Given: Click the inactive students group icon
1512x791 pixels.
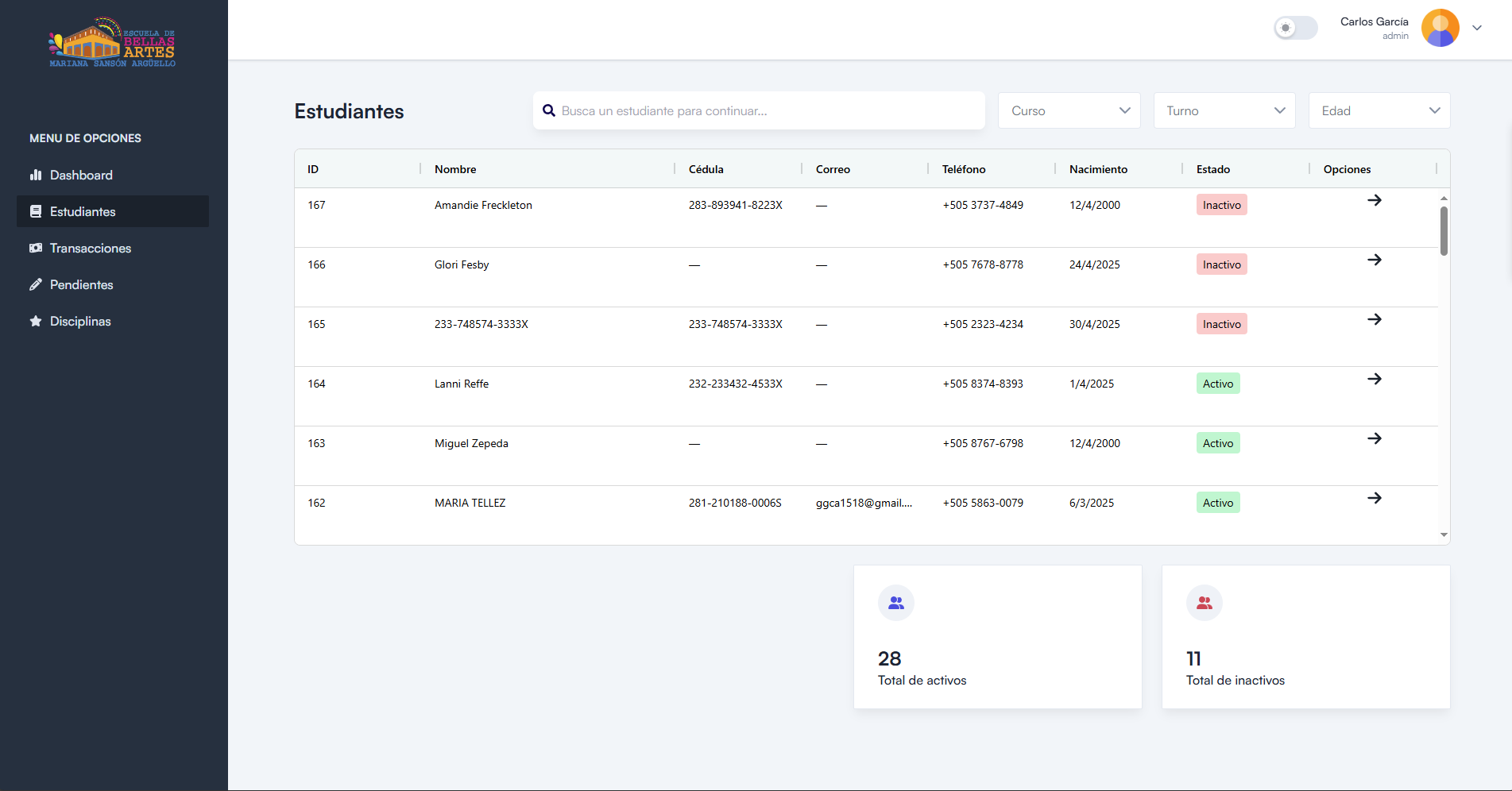Looking at the screenshot, I should click(x=1204, y=603).
